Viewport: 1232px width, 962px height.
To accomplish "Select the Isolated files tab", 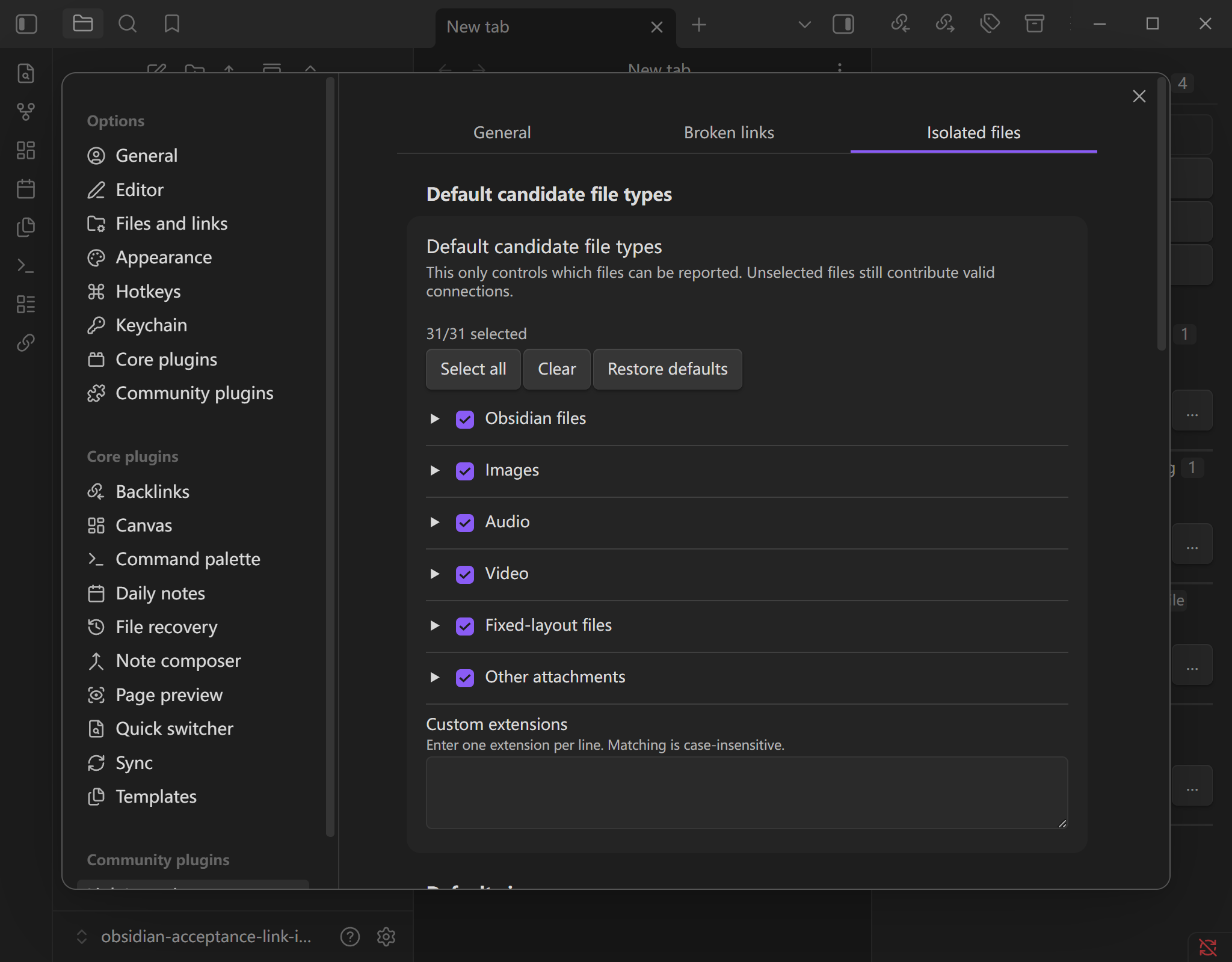I will (x=974, y=133).
